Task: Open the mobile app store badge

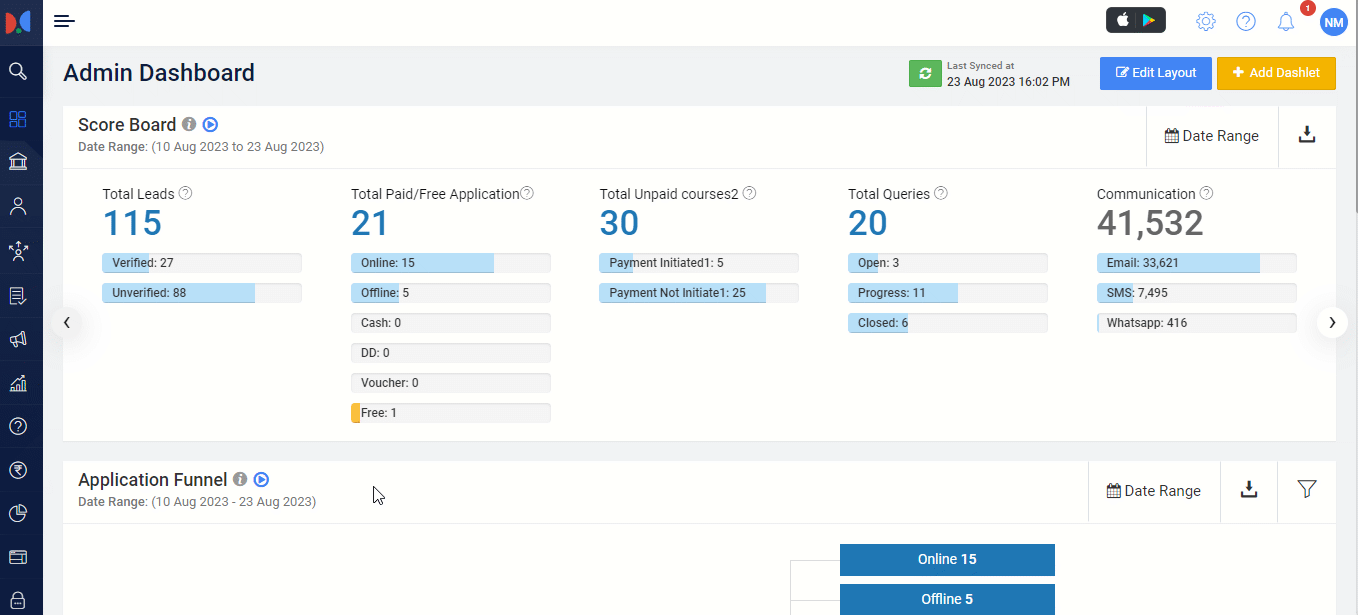Action: click(1135, 20)
